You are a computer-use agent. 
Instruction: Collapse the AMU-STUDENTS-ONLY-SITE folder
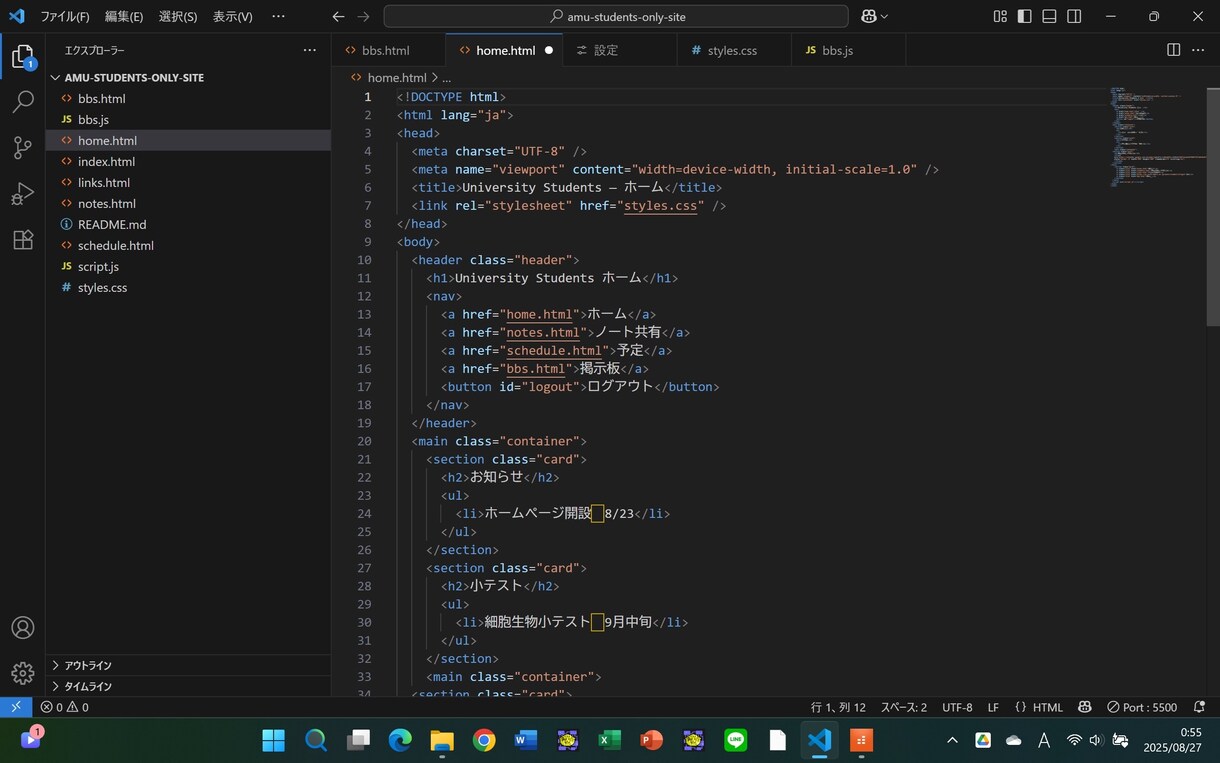click(188, 77)
